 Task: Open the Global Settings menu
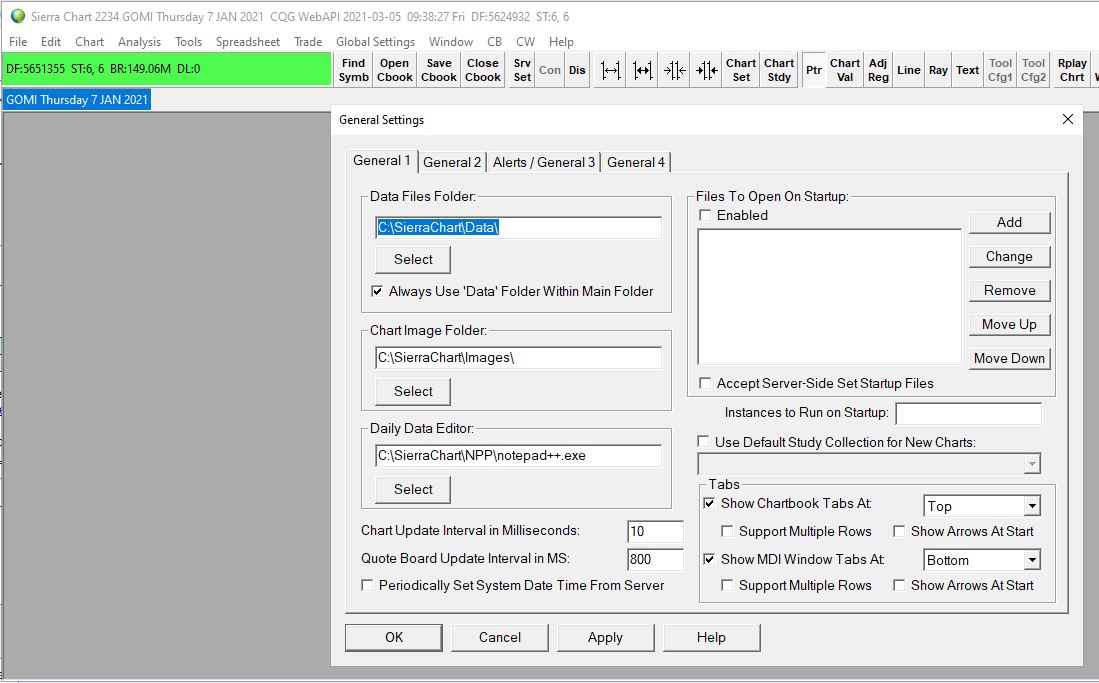pos(375,41)
